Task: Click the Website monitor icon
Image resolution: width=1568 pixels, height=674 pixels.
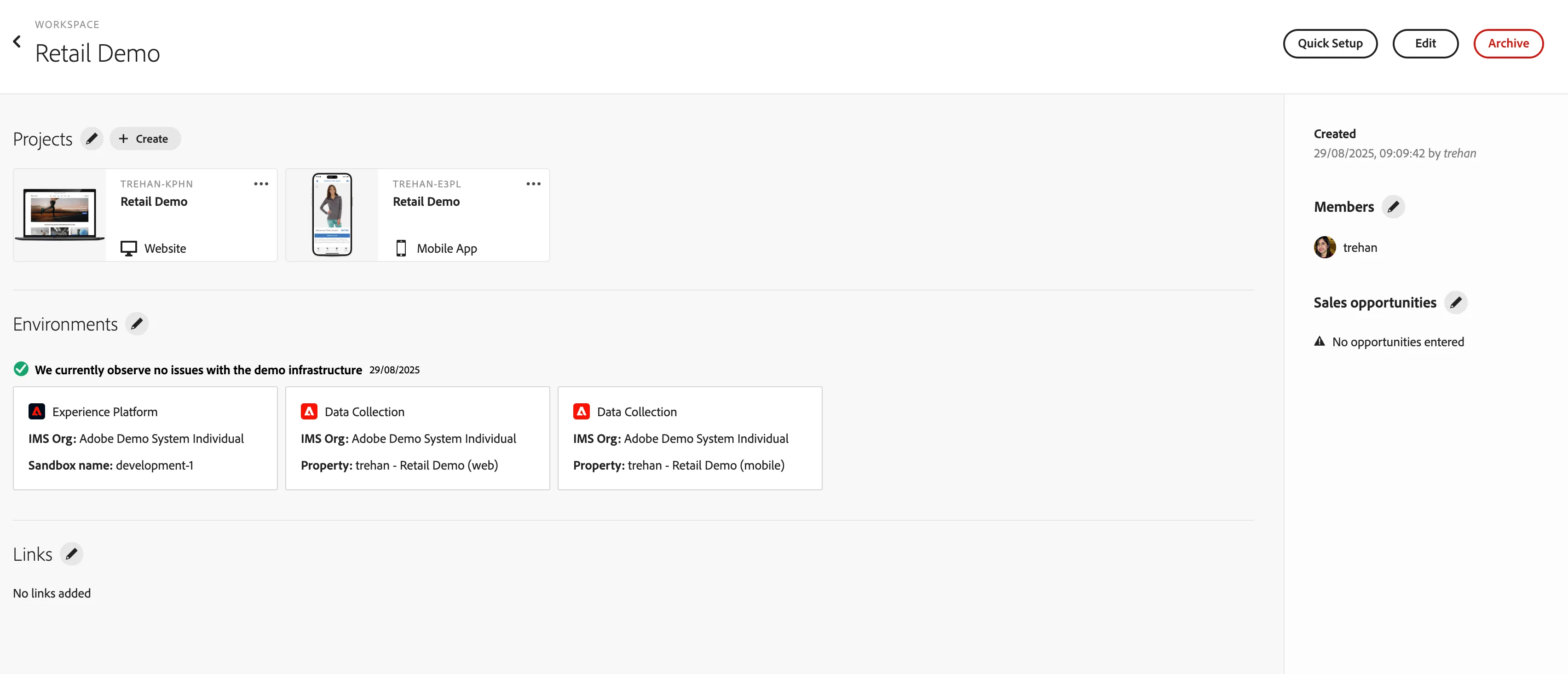Action: pyautogui.click(x=128, y=249)
